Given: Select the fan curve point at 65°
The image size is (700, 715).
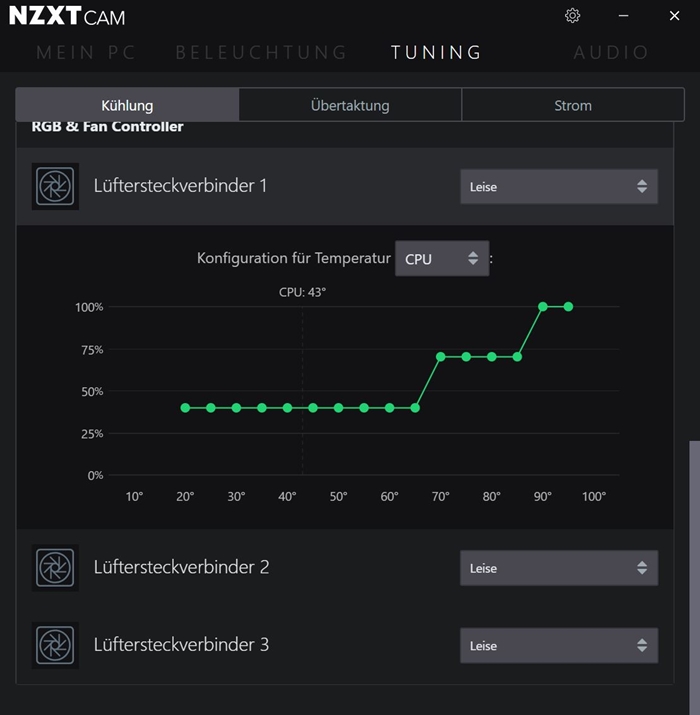Looking at the screenshot, I should point(415,408).
